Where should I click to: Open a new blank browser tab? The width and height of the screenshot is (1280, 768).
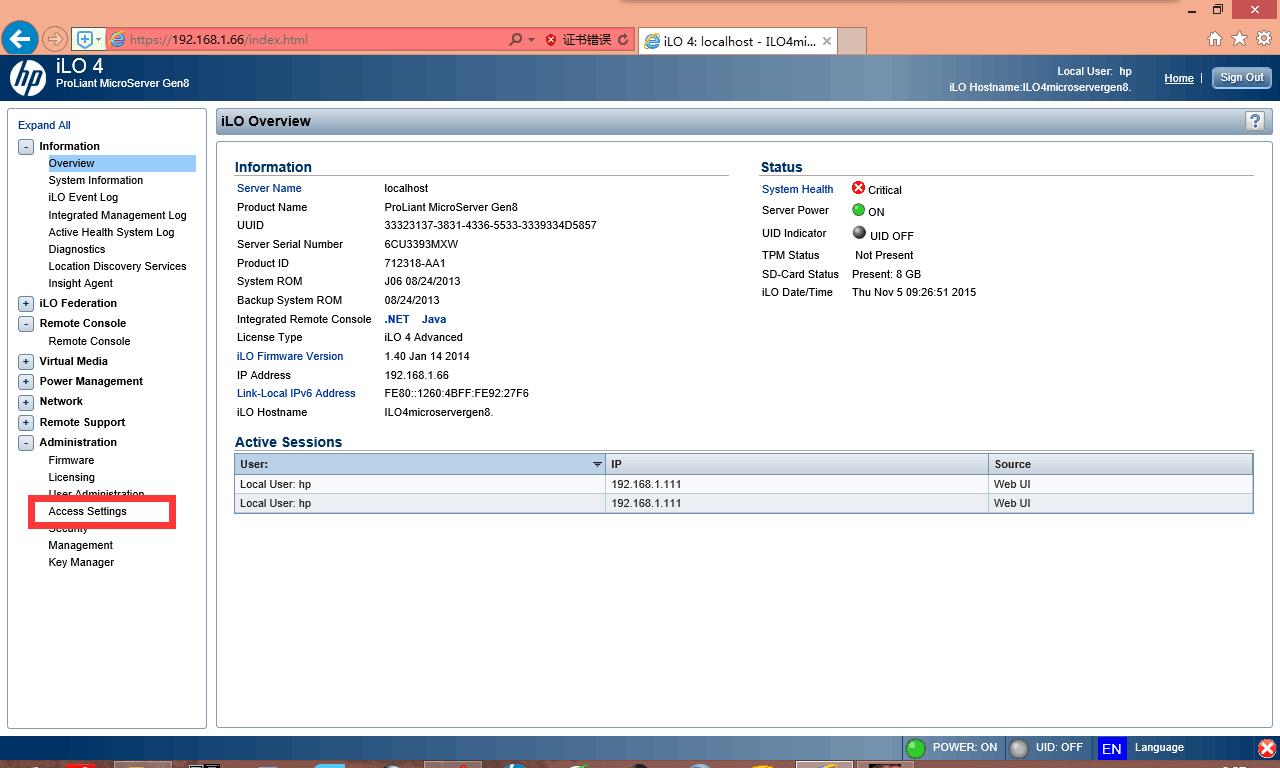851,41
